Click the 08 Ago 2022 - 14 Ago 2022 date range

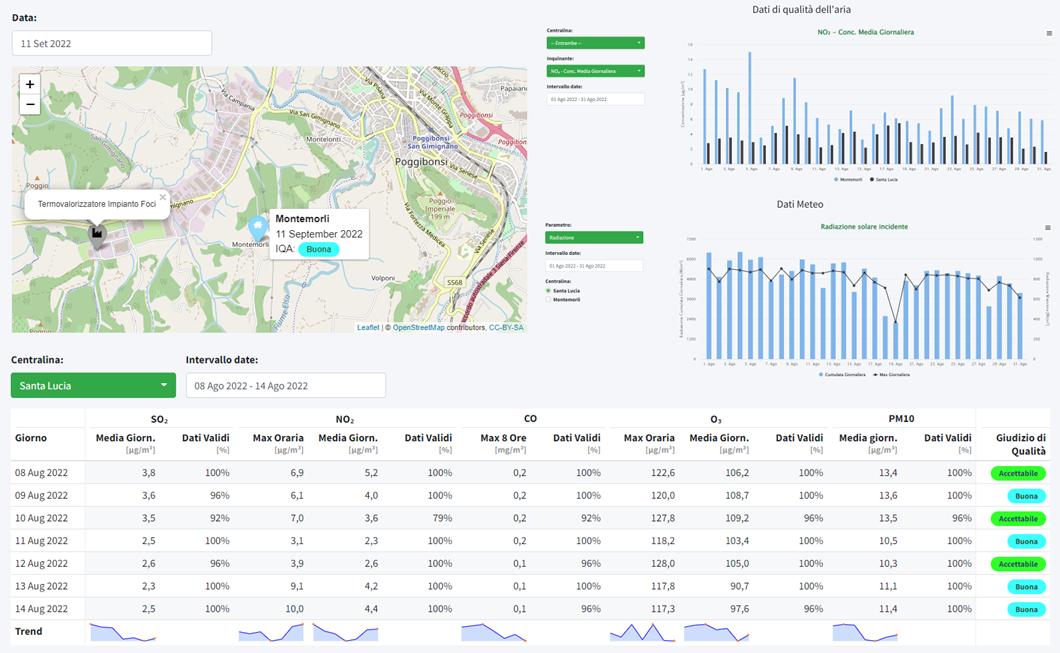(x=286, y=385)
